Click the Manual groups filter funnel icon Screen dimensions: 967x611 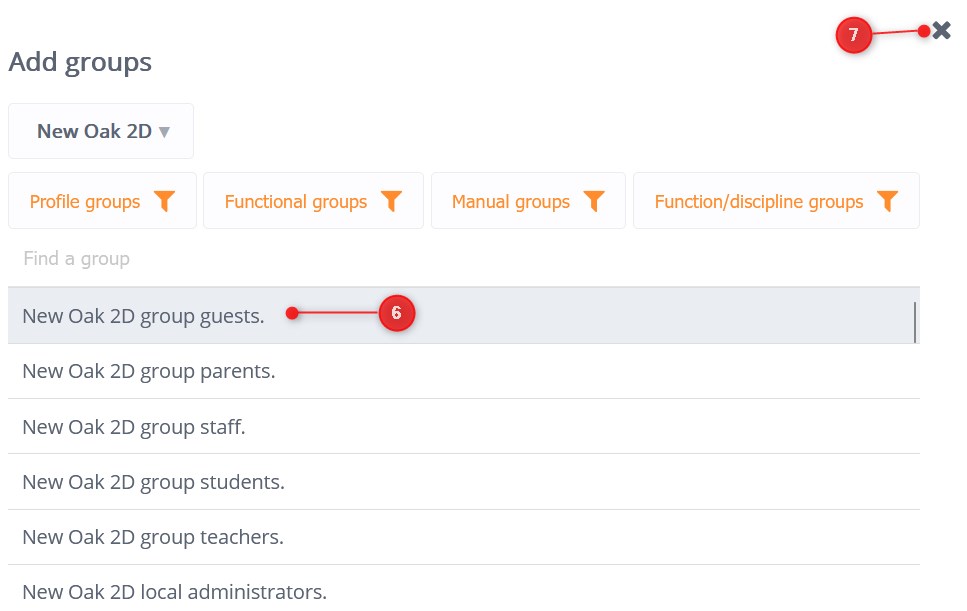pyautogui.click(x=594, y=201)
